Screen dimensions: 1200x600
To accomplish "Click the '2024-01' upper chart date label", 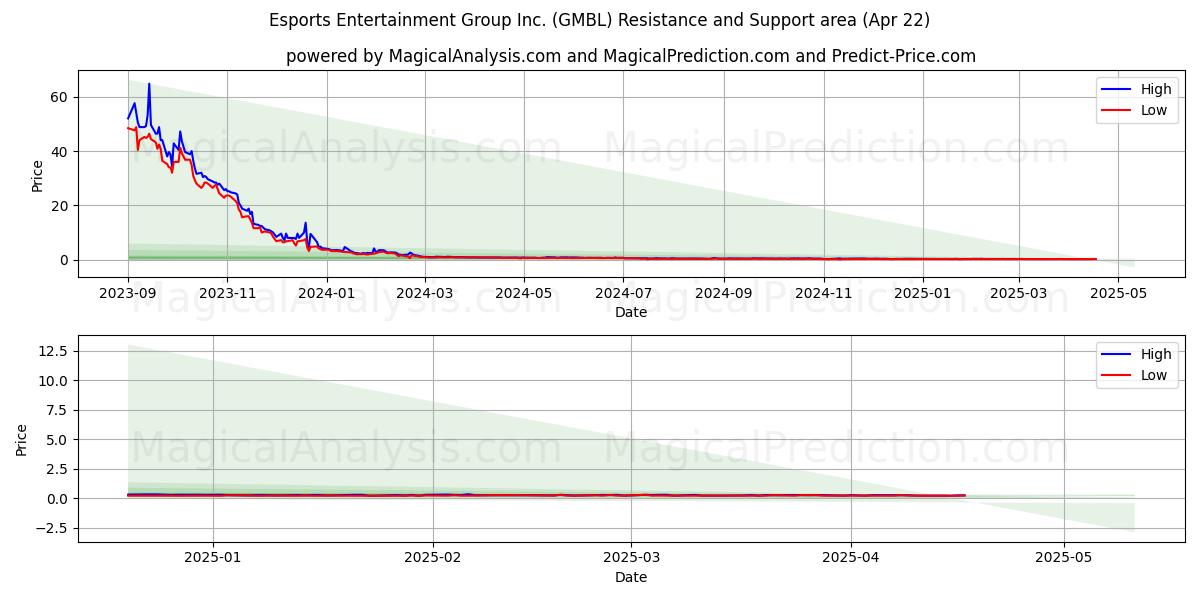I will coord(327,293).
